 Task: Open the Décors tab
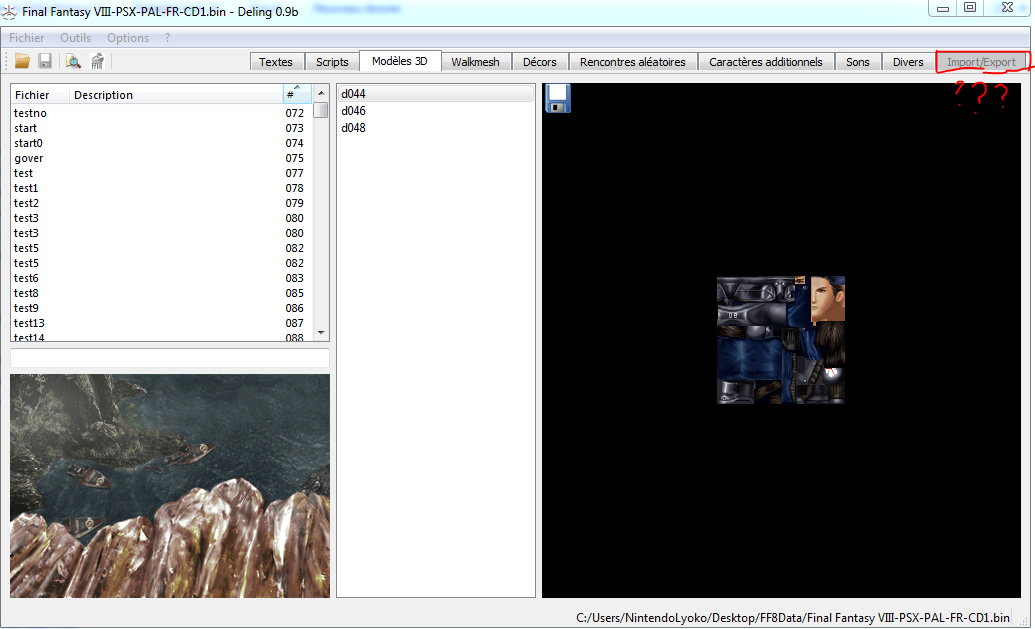click(x=539, y=62)
